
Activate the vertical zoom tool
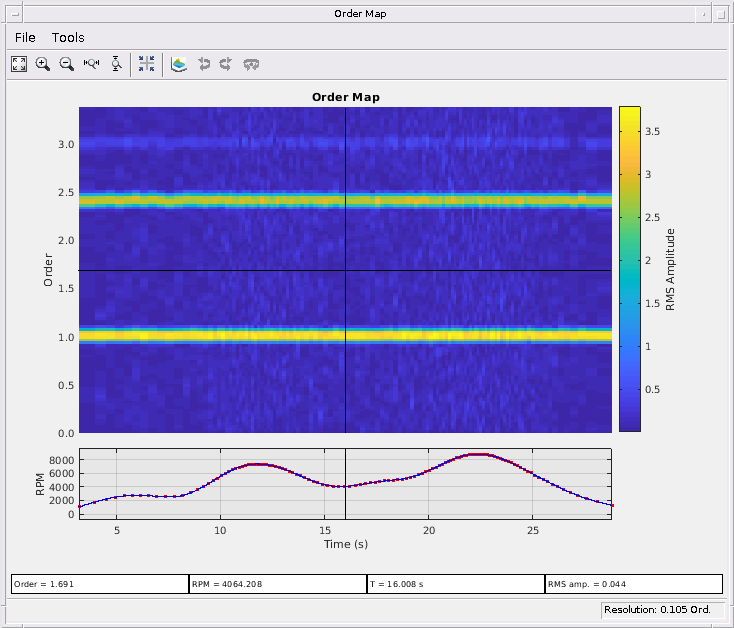pyautogui.click(x=117, y=64)
